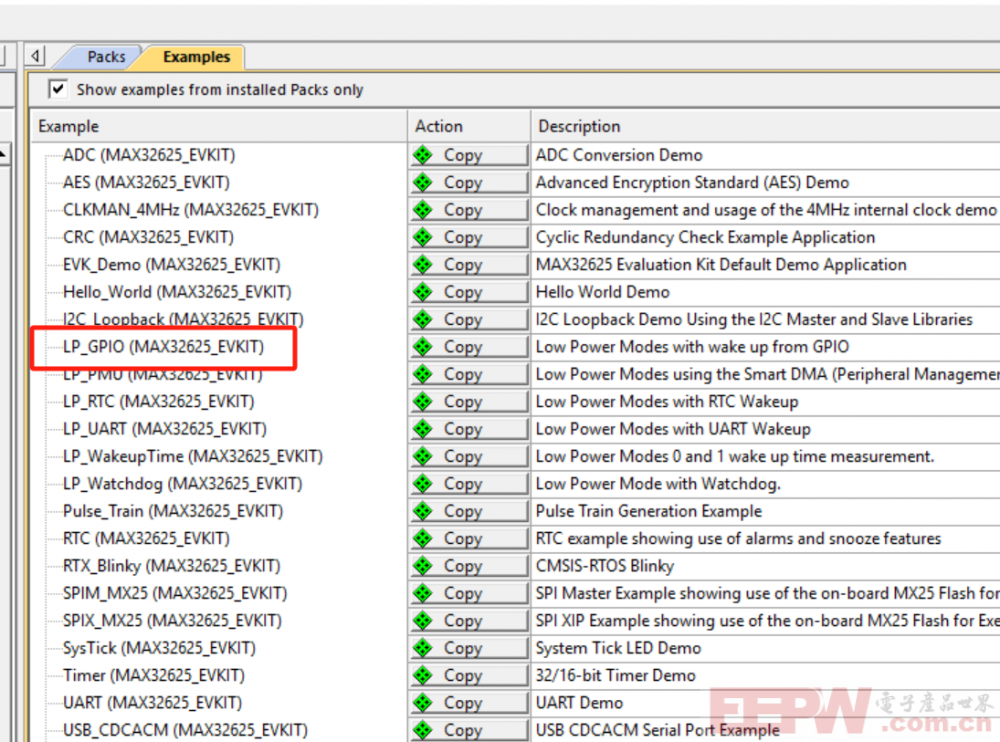Switch to the Packs tab

pyautogui.click(x=105, y=57)
